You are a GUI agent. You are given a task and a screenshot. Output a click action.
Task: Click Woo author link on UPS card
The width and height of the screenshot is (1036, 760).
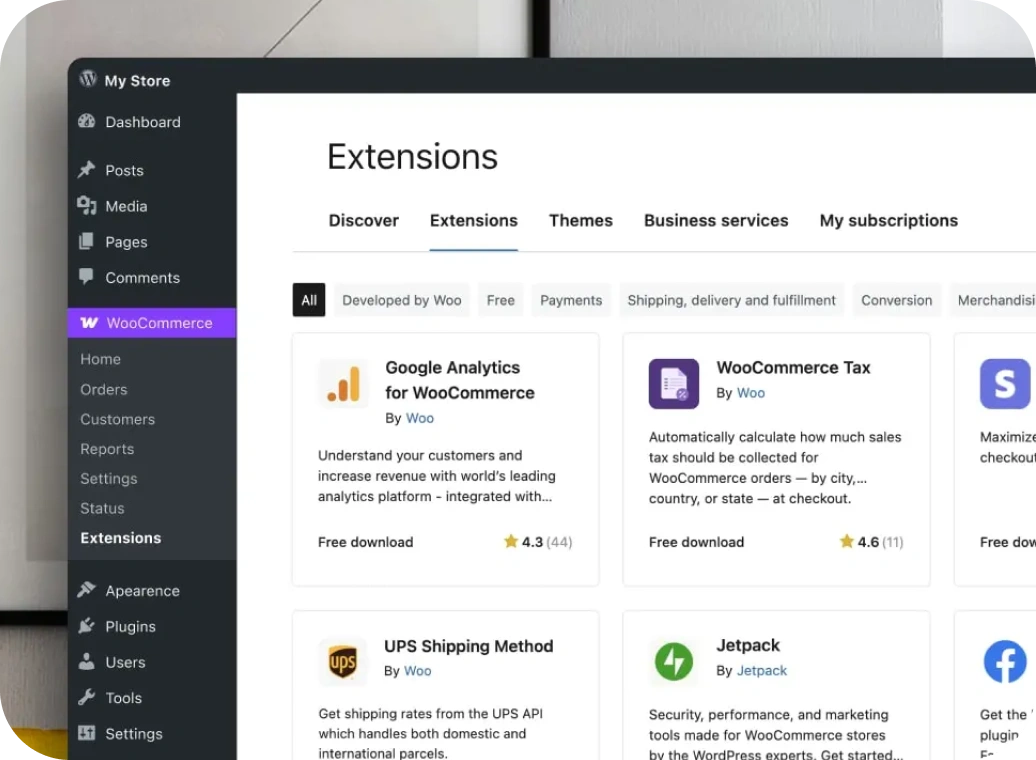click(x=418, y=671)
